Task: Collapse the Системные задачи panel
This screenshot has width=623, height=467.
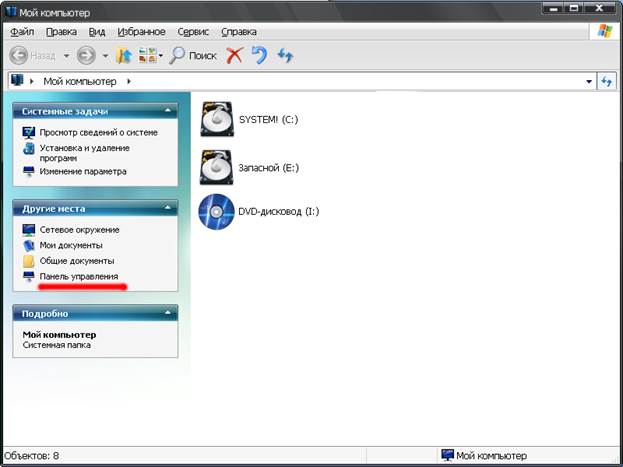Action: pyautogui.click(x=168, y=110)
